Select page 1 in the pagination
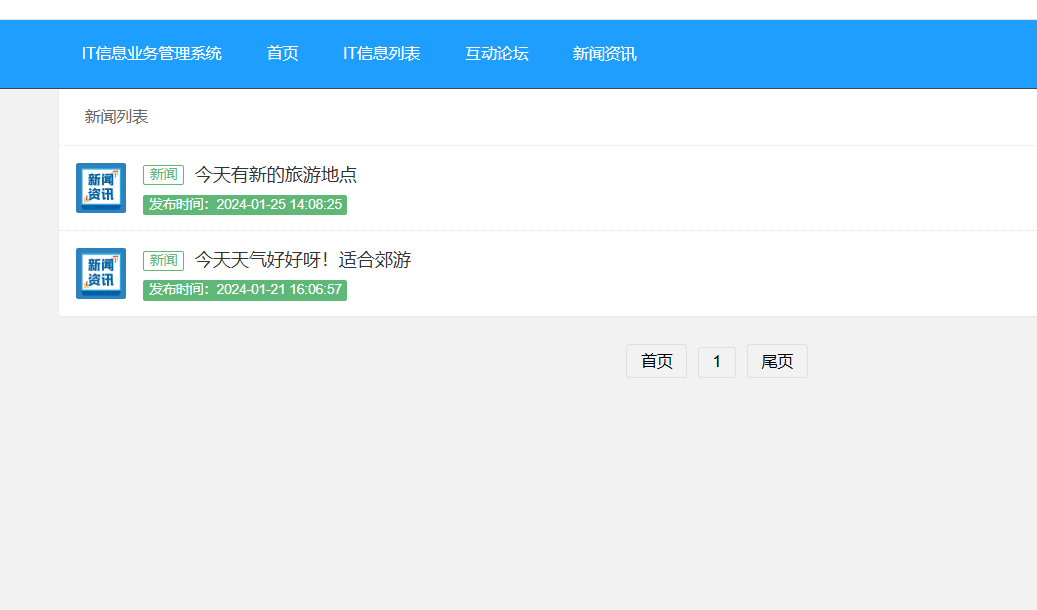The height and width of the screenshot is (610, 1037). [x=716, y=362]
